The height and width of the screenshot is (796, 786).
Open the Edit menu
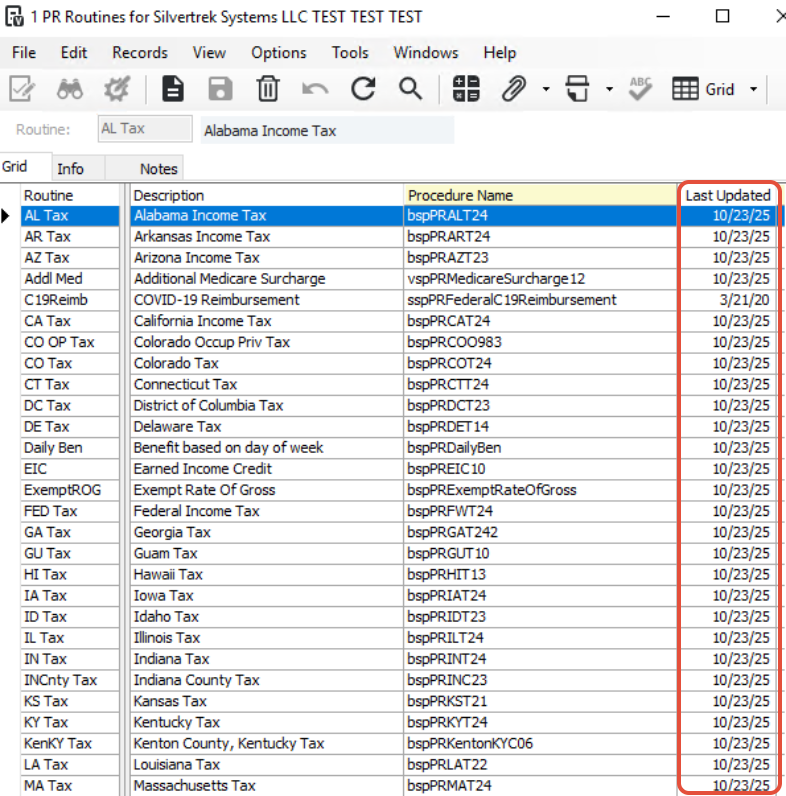[74, 53]
